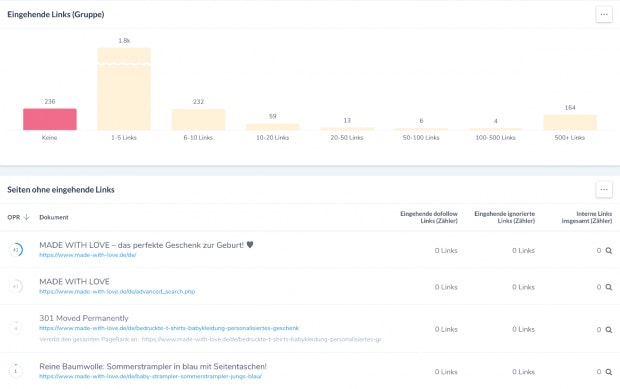Select the 1-5 Links bar

pos(124,89)
